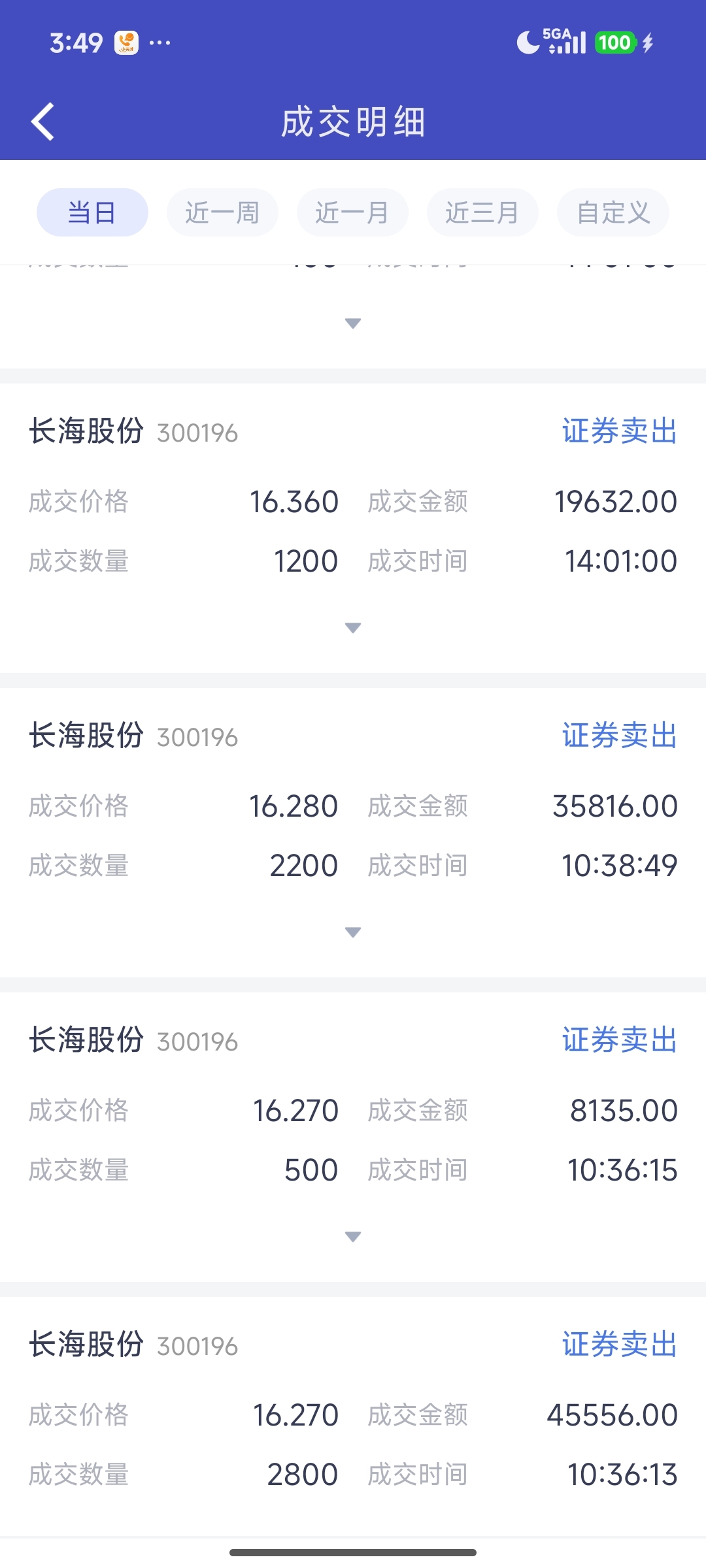
Task: Tap the moon do-not-disturb icon
Action: coord(526,43)
